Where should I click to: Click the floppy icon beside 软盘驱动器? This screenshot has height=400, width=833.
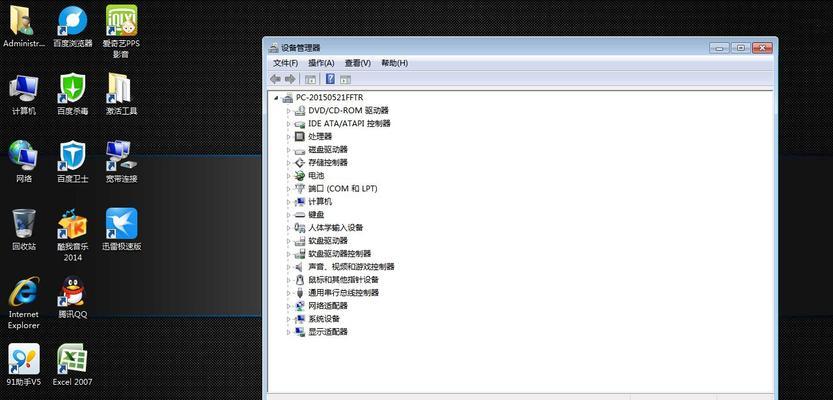tap(300, 241)
